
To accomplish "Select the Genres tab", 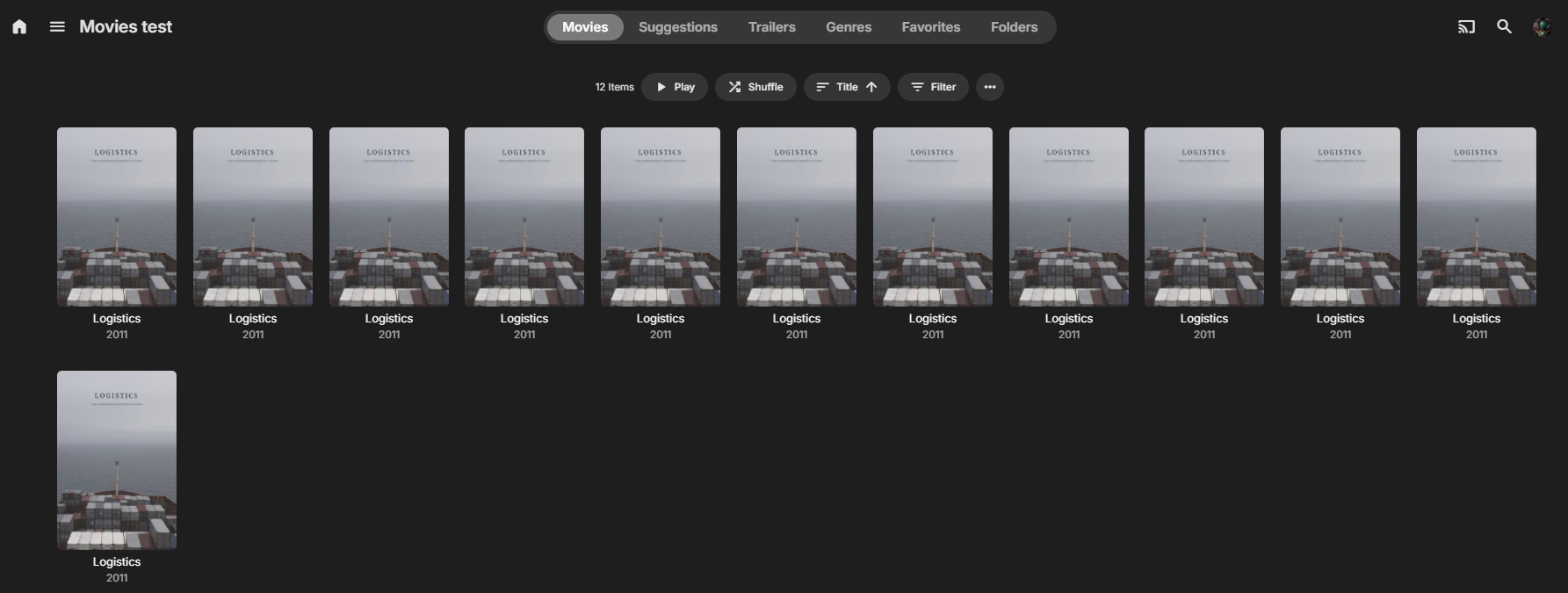I will point(849,27).
